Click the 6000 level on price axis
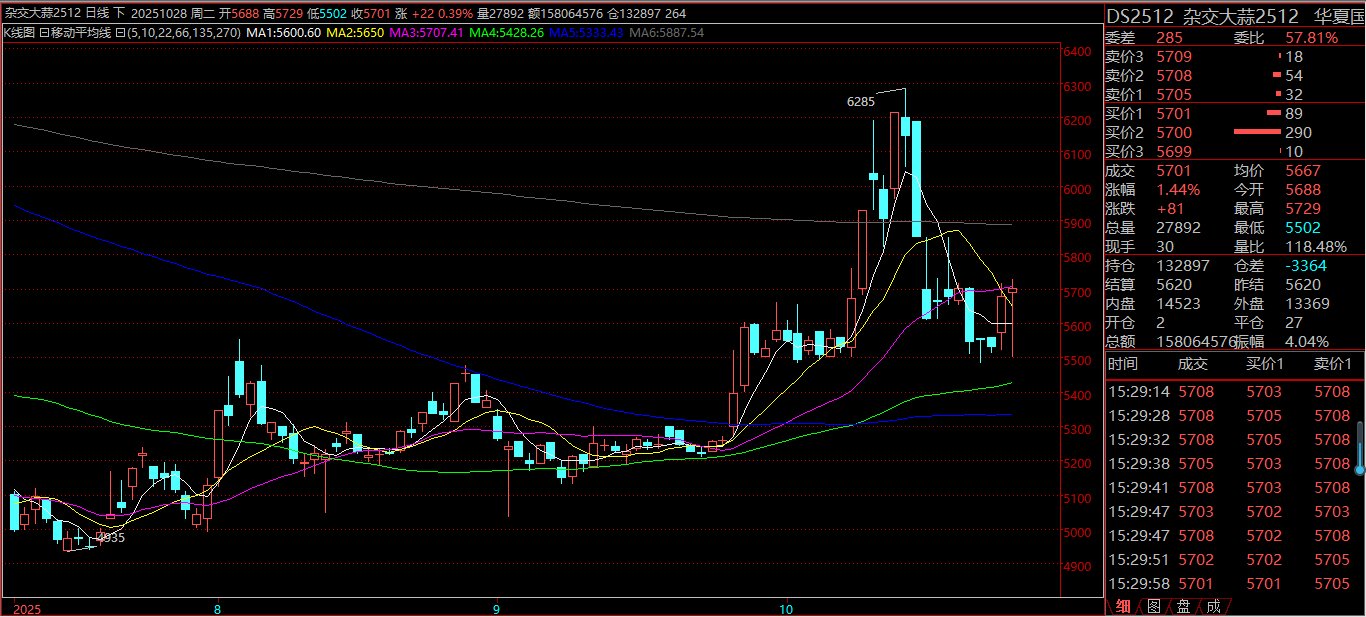 1076,189
